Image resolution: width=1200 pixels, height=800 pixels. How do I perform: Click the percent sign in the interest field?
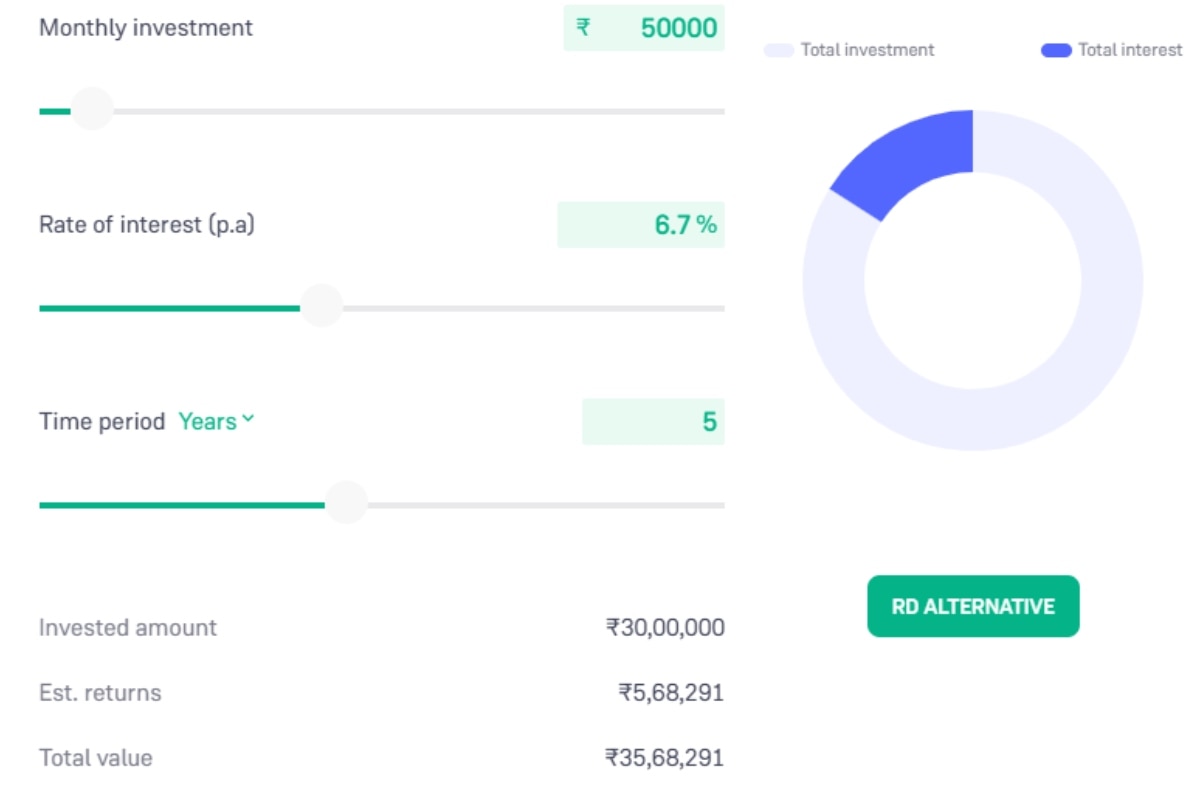coord(707,225)
